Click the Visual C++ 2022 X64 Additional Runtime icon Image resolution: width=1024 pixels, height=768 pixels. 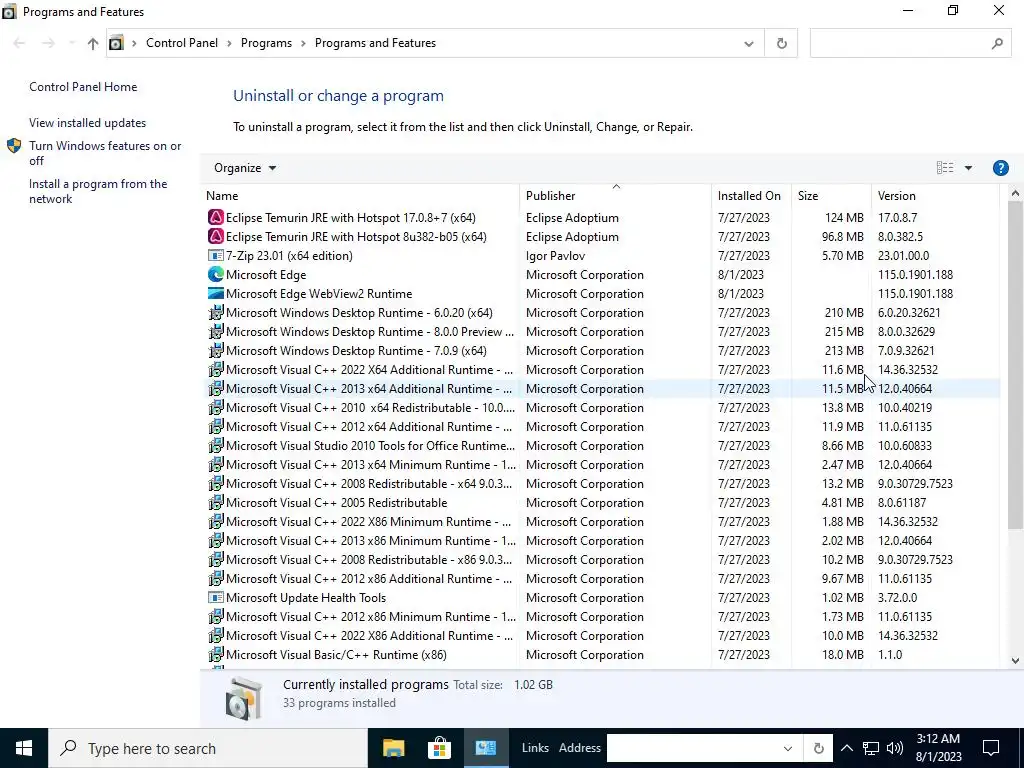(x=216, y=369)
